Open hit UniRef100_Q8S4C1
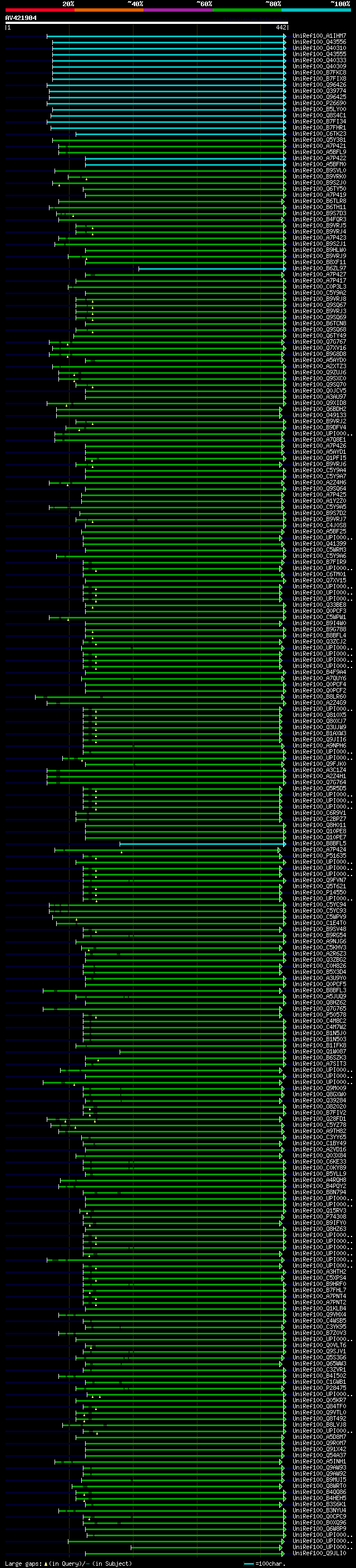Image resolution: width=356 pixels, height=1568 pixels. click(319, 115)
